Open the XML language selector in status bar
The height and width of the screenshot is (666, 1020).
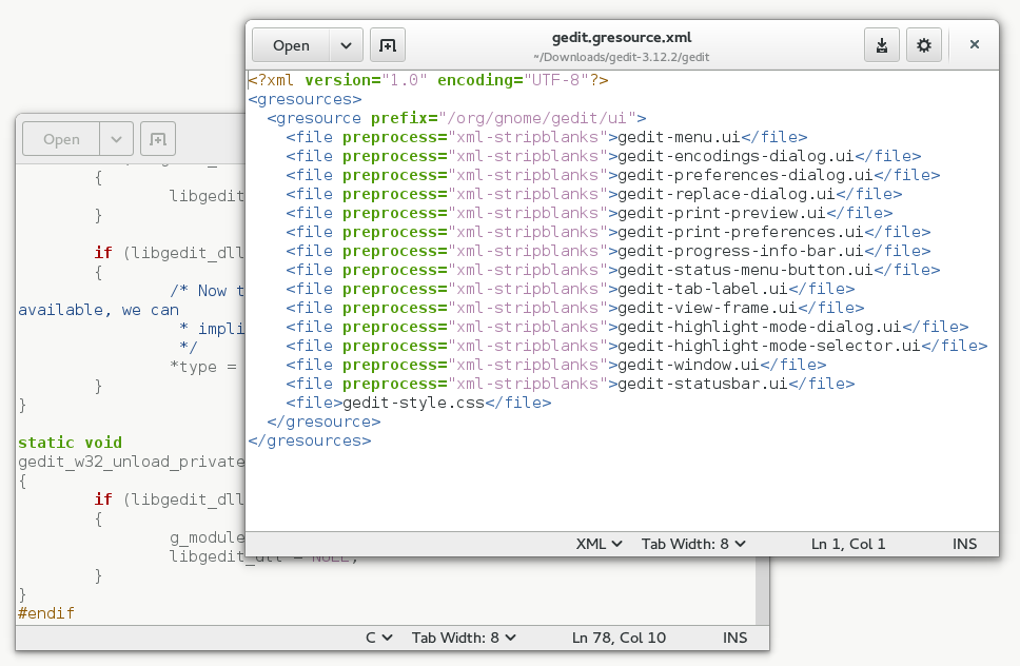tap(598, 544)
